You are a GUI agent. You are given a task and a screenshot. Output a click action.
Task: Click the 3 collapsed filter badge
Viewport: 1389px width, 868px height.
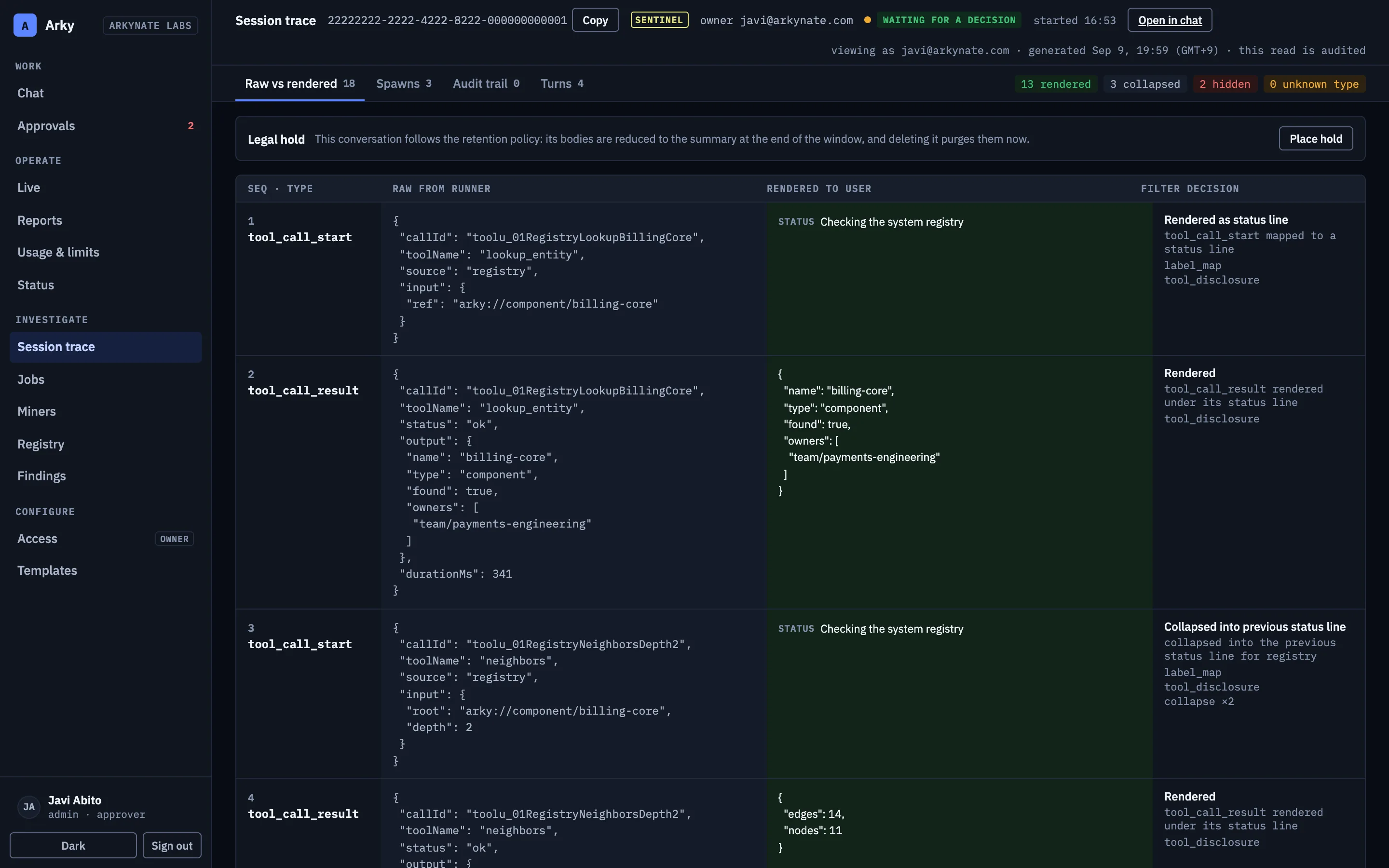coord(1144,84)
